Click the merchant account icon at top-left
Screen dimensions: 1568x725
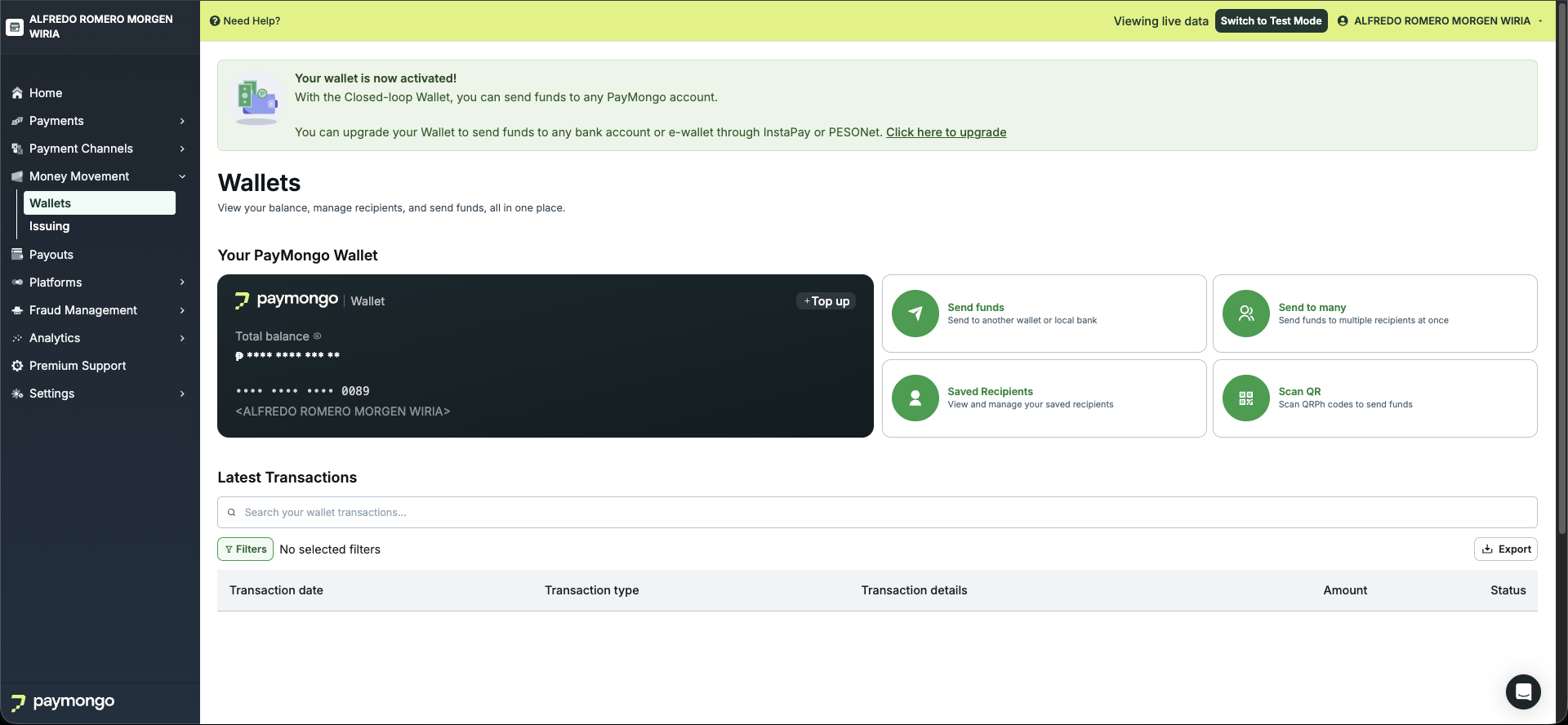14,27
